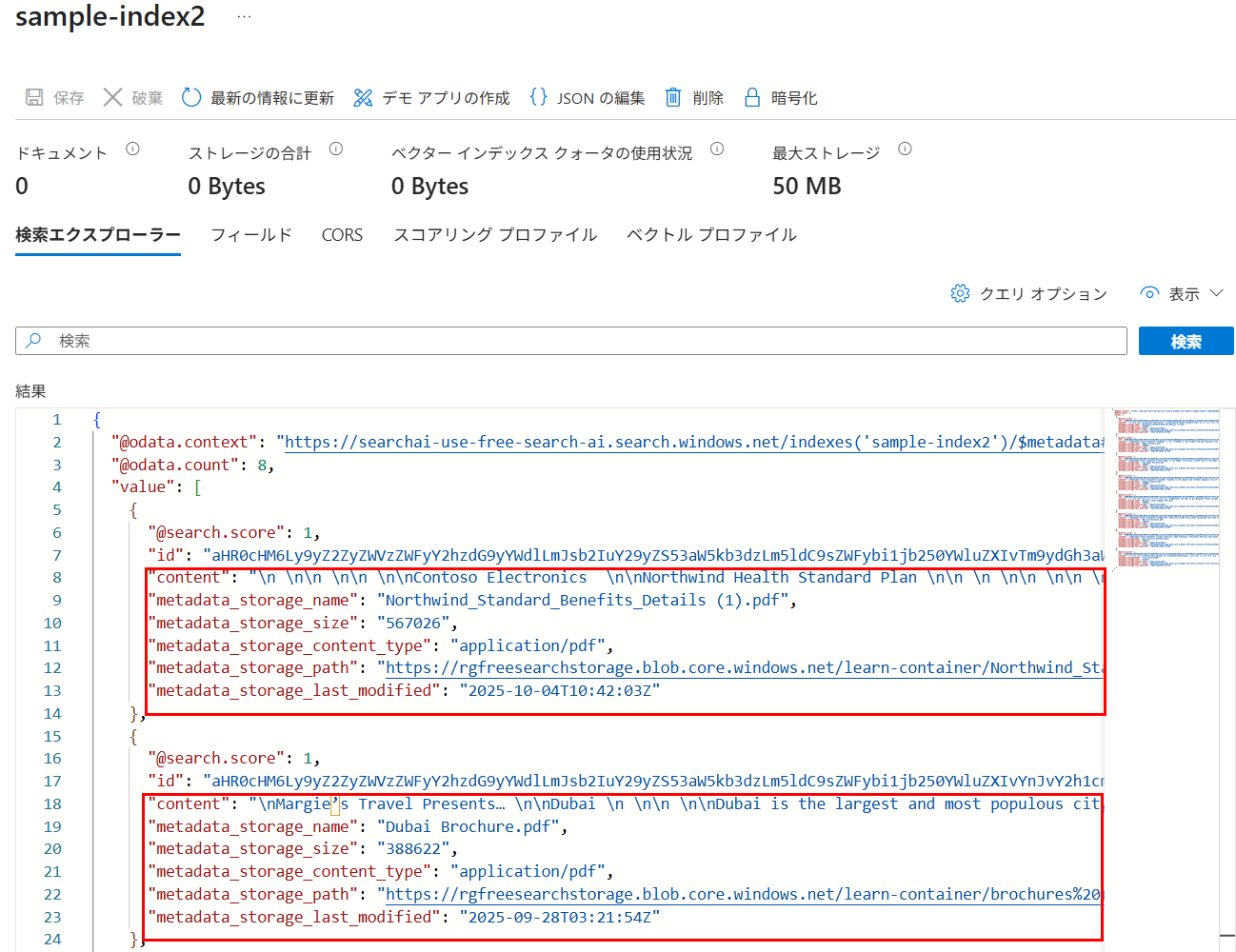
Task: Click info icon next to 最大ストレージ
Action: point(905,149)
